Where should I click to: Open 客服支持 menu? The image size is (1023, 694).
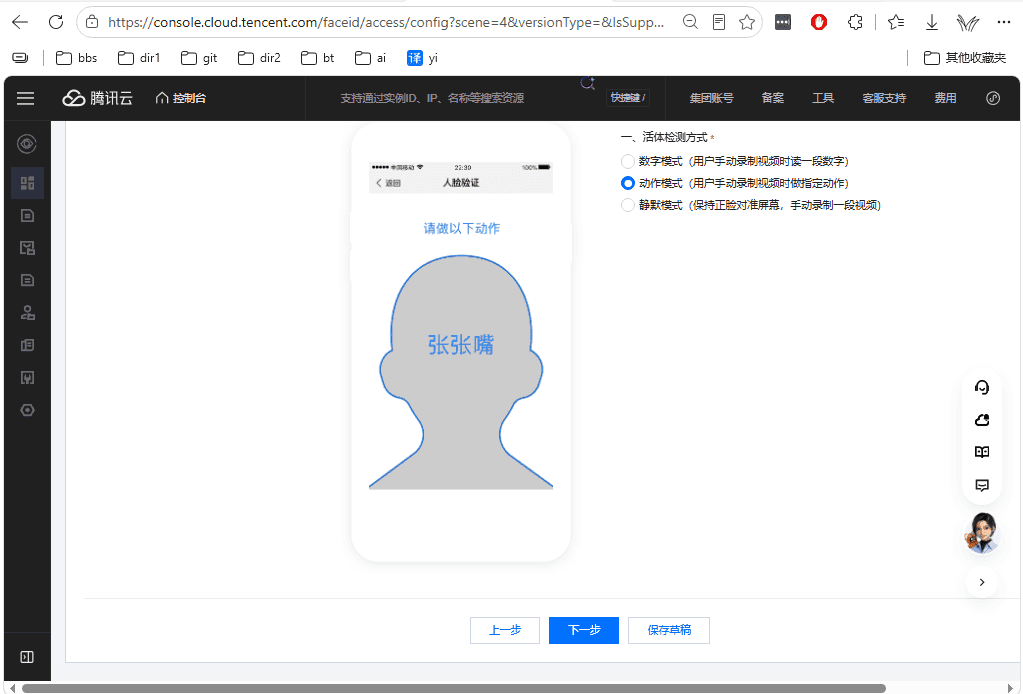click(x=884, y=98)
